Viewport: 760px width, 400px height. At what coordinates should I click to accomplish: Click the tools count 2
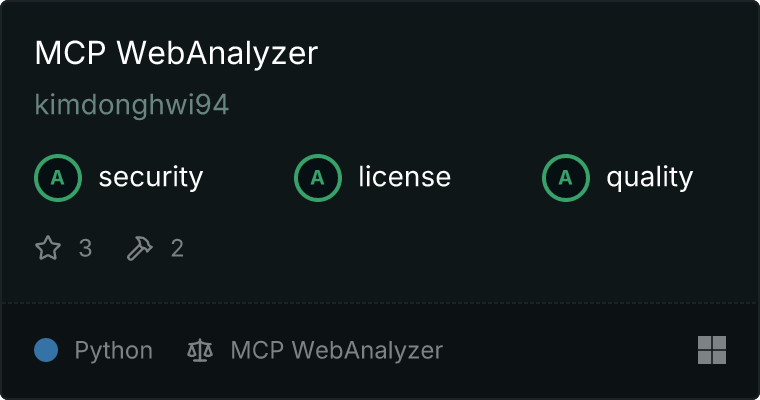click(177, 249)
